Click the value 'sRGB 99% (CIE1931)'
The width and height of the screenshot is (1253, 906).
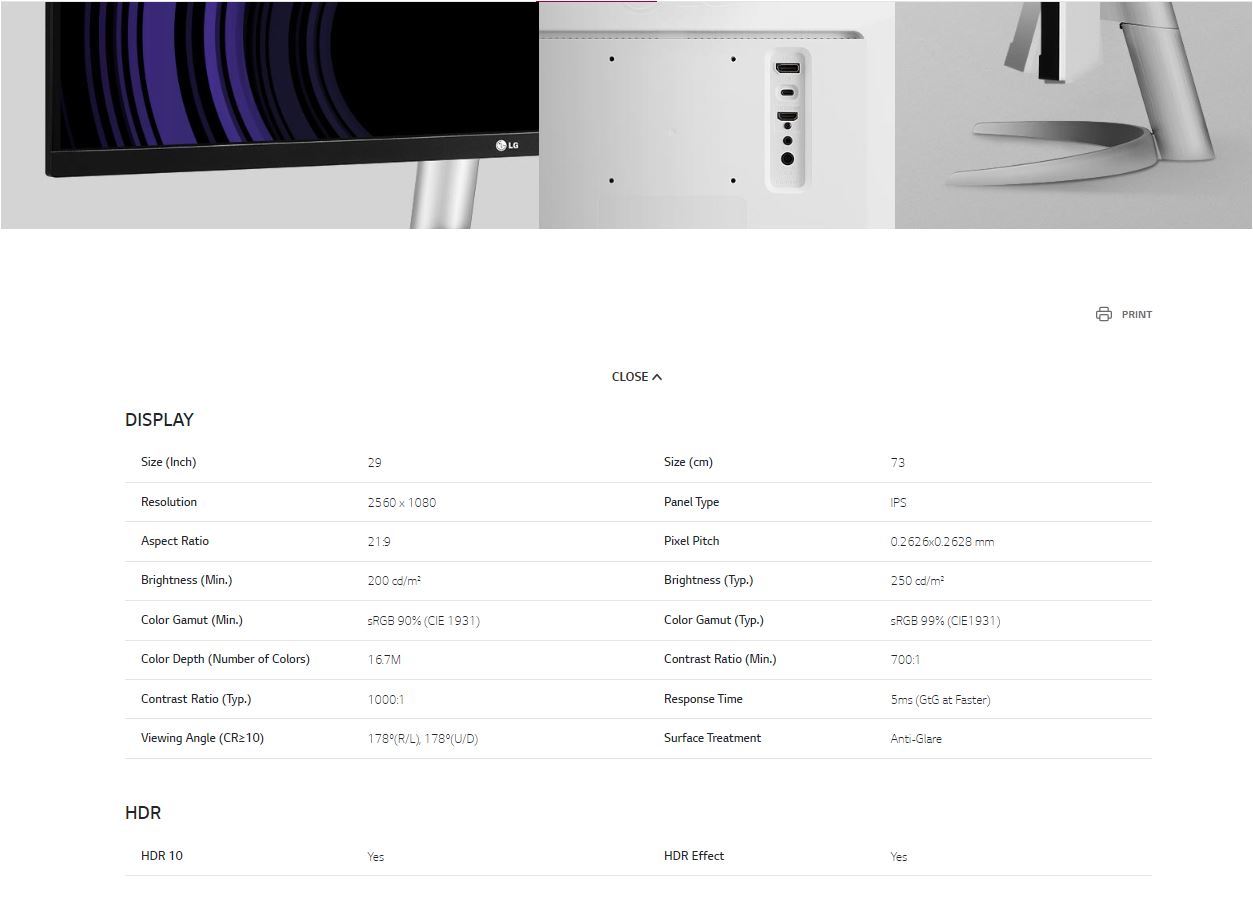coord(945,621)
